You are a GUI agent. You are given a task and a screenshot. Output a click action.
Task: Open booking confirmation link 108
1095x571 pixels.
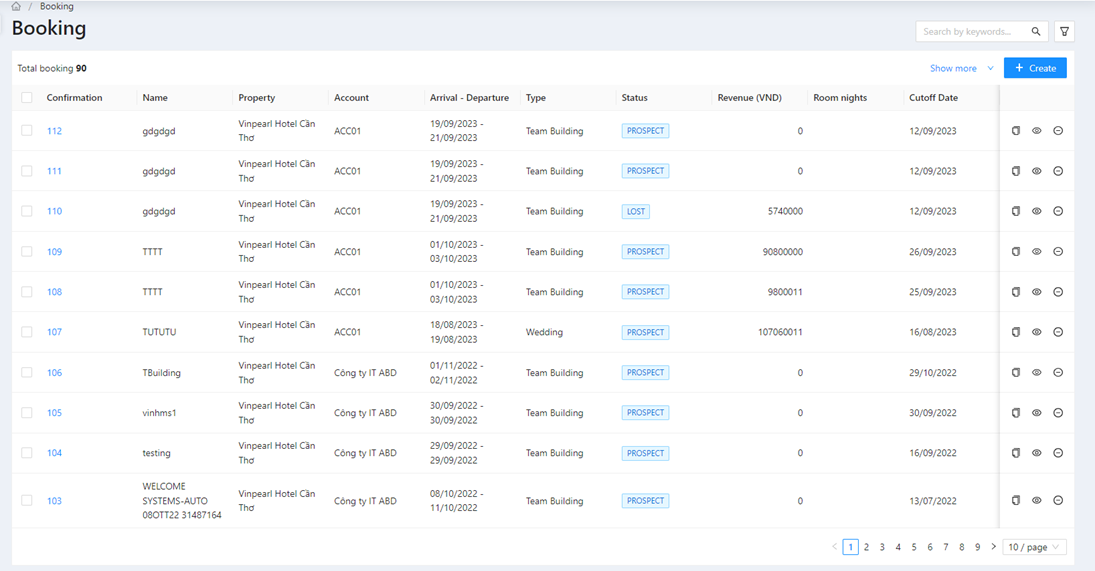[54, 292]
